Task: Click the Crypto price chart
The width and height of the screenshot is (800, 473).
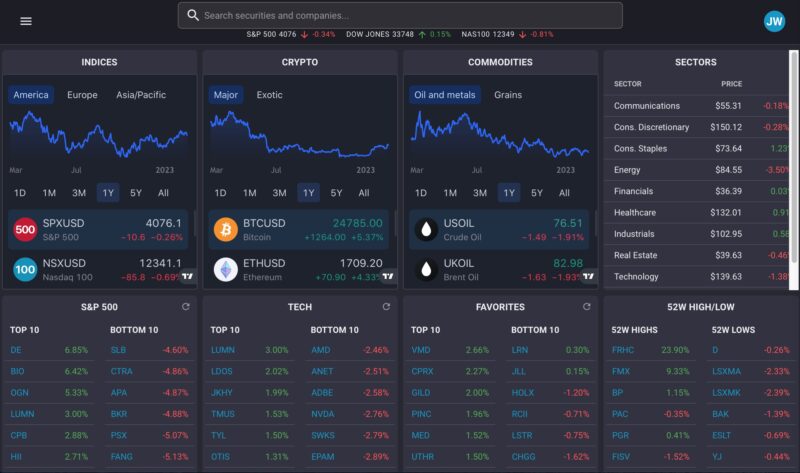Action: coord(299,135)
